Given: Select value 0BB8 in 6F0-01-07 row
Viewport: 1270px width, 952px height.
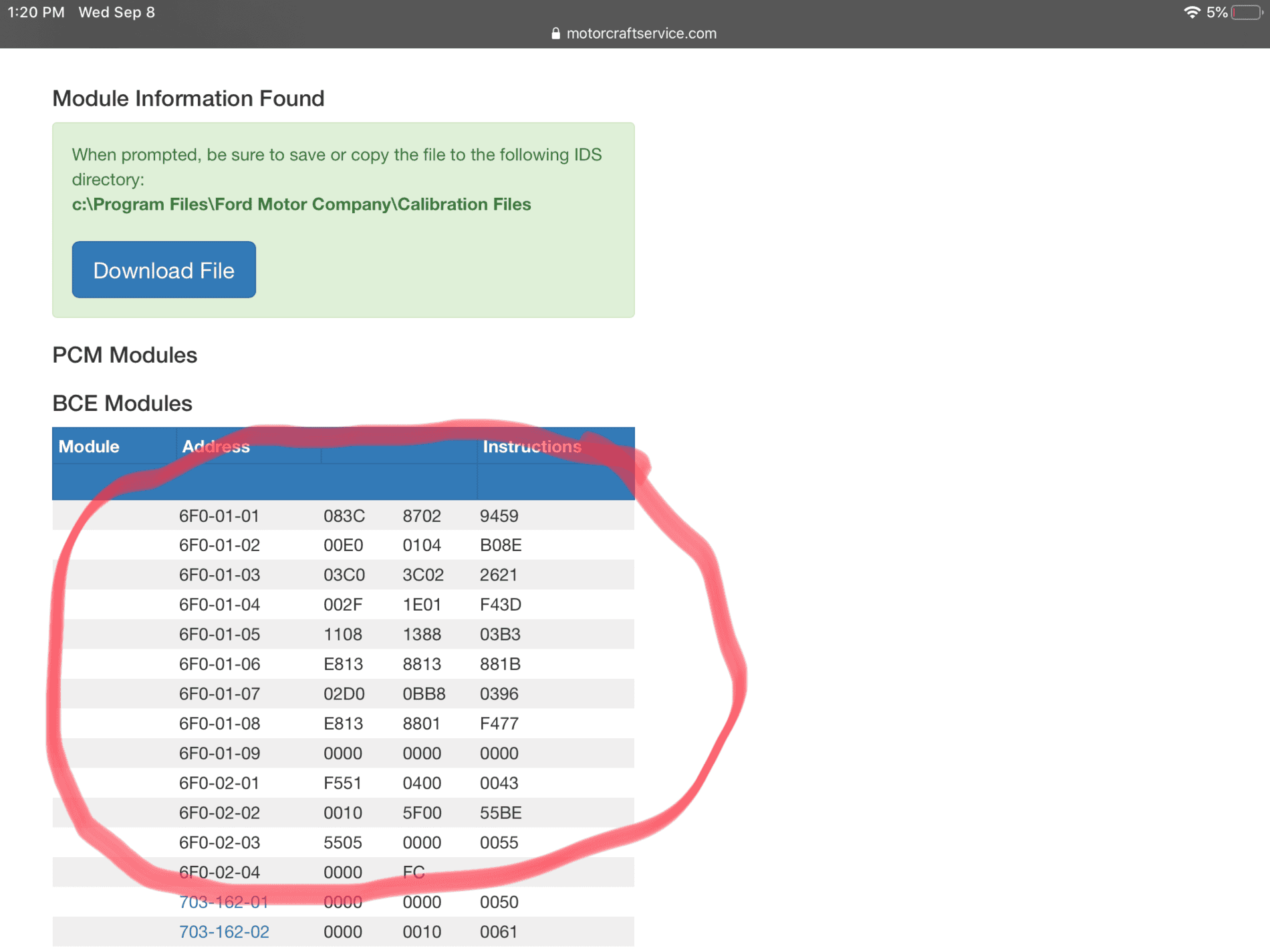Looking at the screenshot, I should click(424, 693).
